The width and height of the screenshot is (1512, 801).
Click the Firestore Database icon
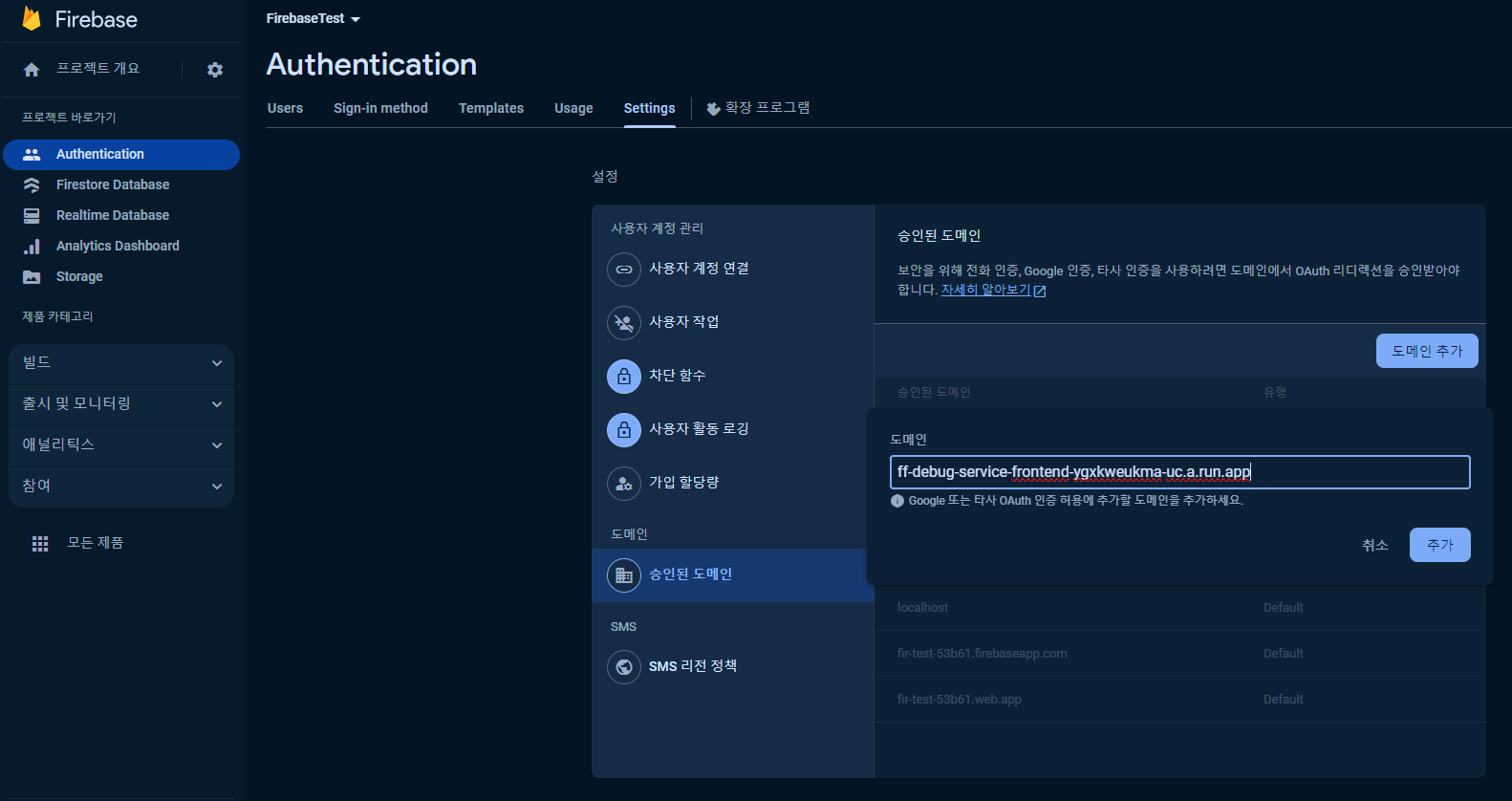coord(32,184)
